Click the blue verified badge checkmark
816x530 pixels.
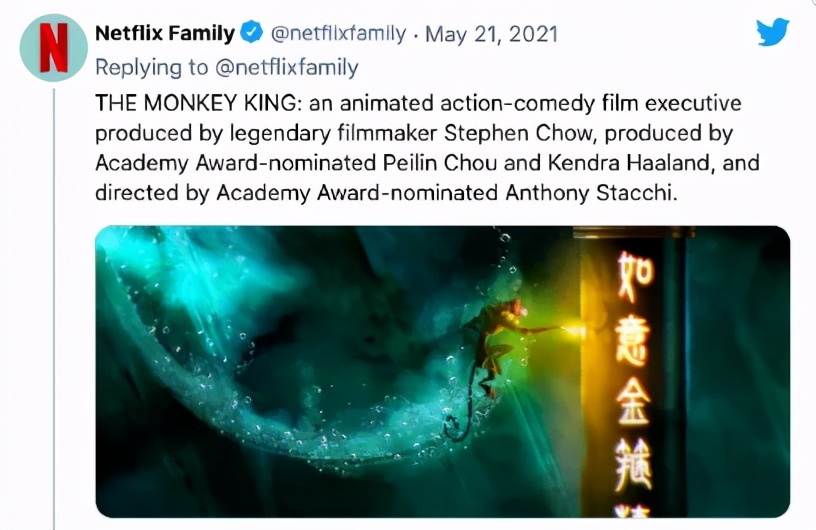click(253, 33)
